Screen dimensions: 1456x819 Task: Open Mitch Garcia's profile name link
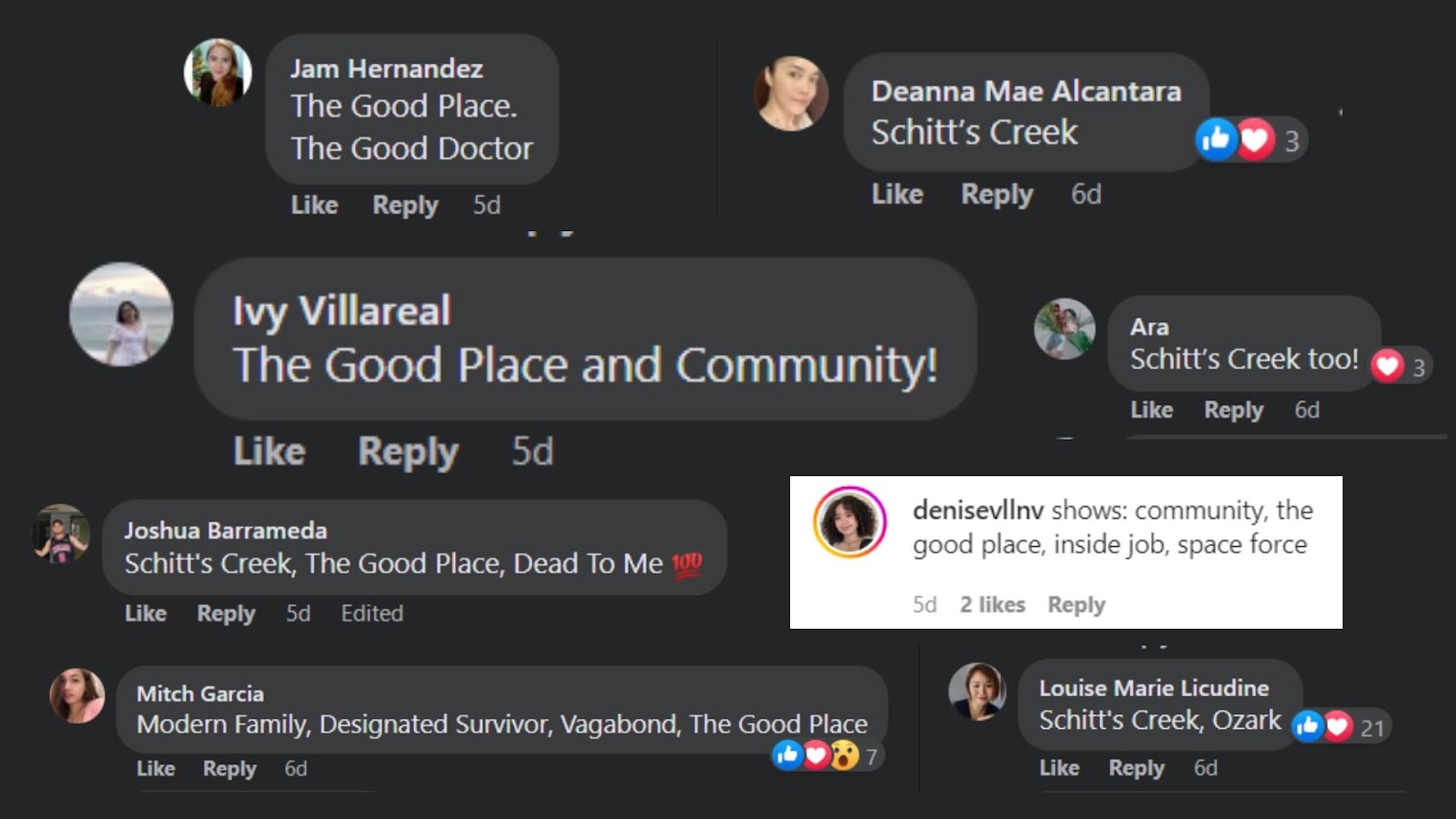tap(200, 693)
